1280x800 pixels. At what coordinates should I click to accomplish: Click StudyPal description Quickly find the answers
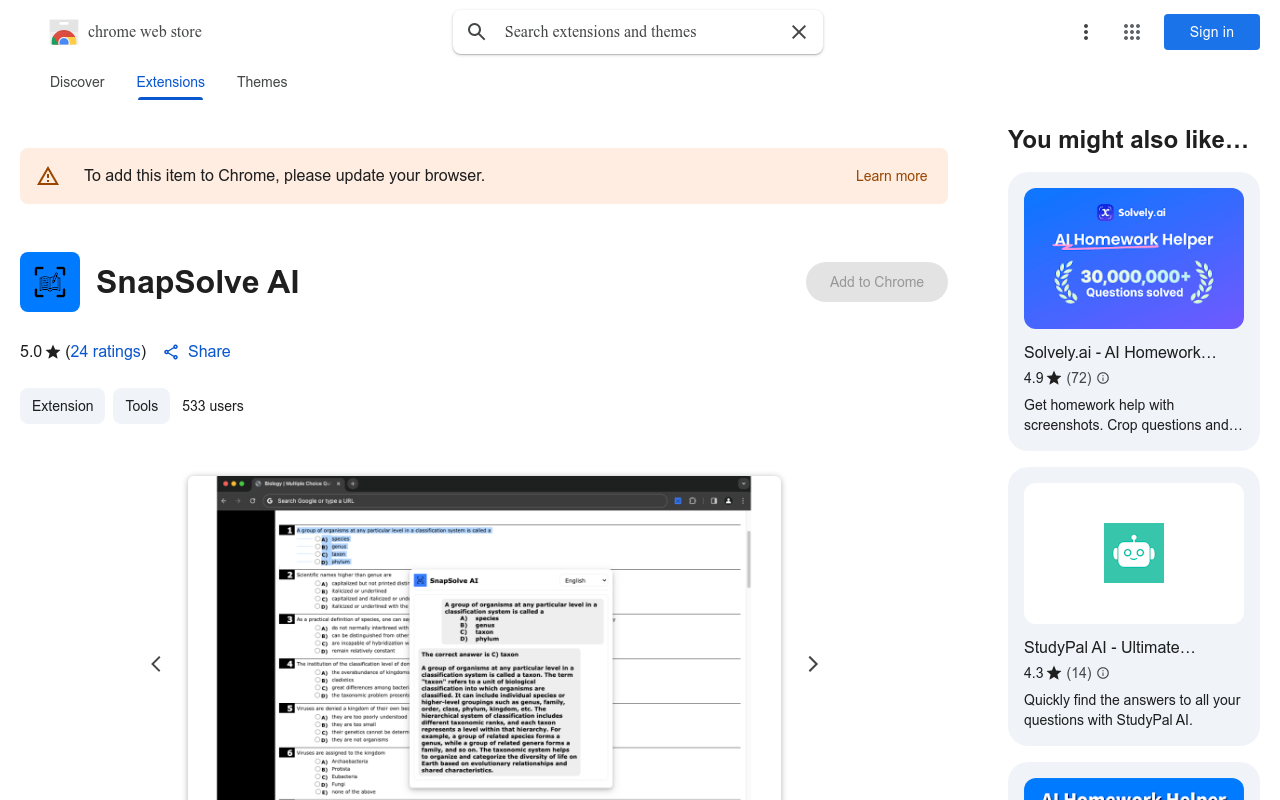(1132, 710)
